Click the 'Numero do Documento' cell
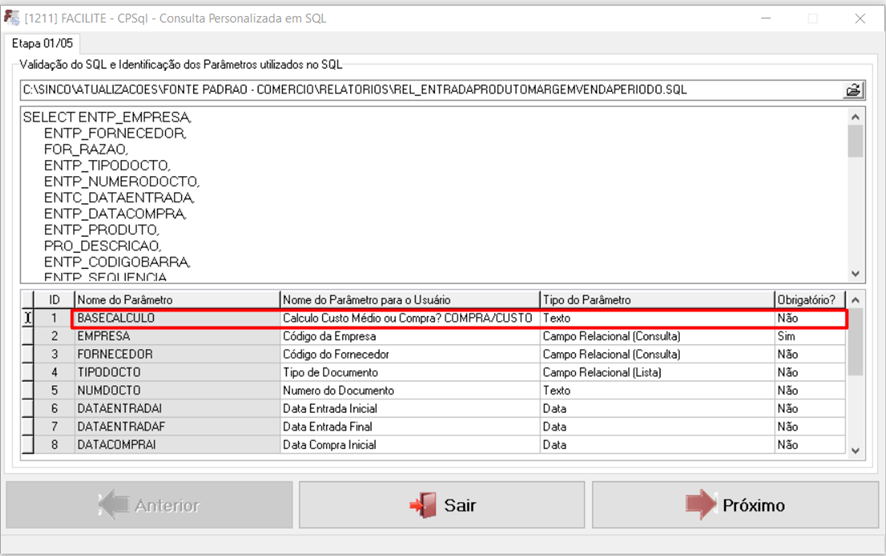 tap(410, 390)
